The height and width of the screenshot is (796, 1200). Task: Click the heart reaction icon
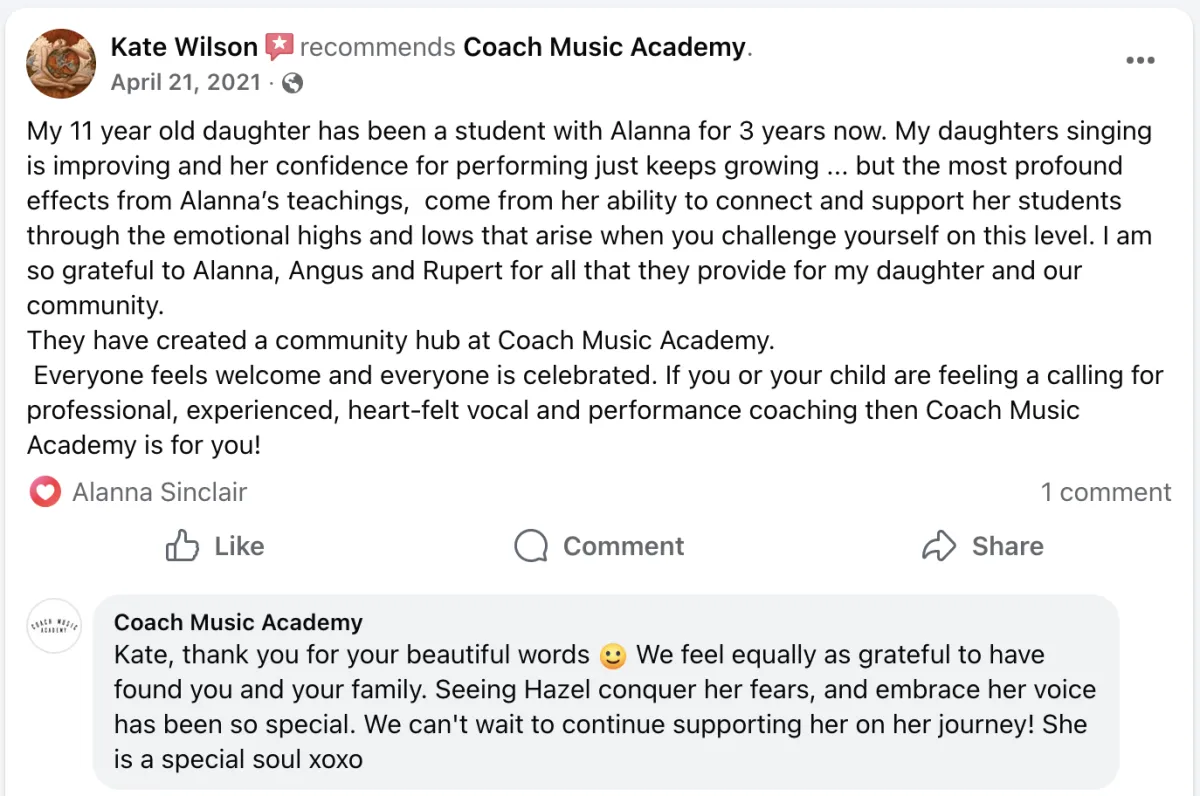(45, 492)
